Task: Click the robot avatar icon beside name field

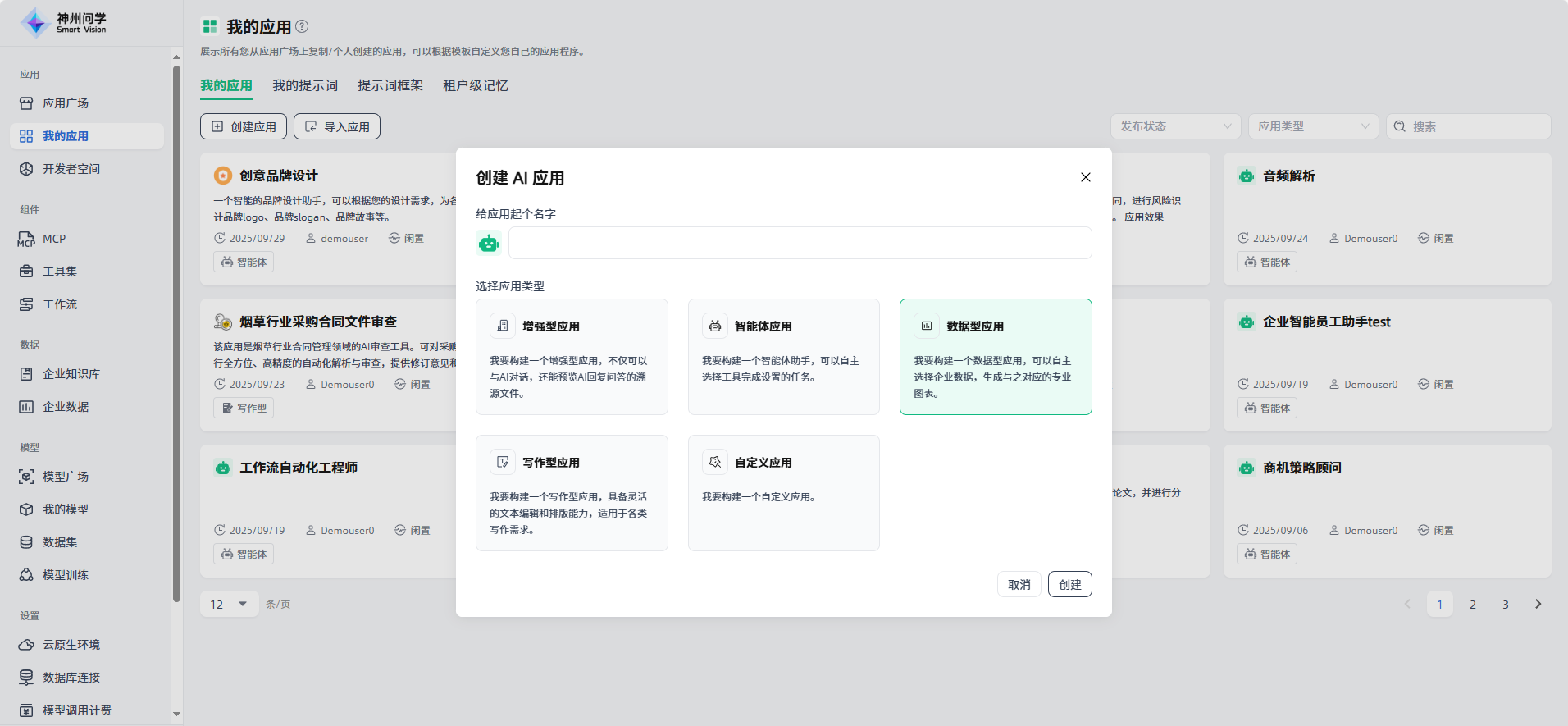Action: click(489, 243)
